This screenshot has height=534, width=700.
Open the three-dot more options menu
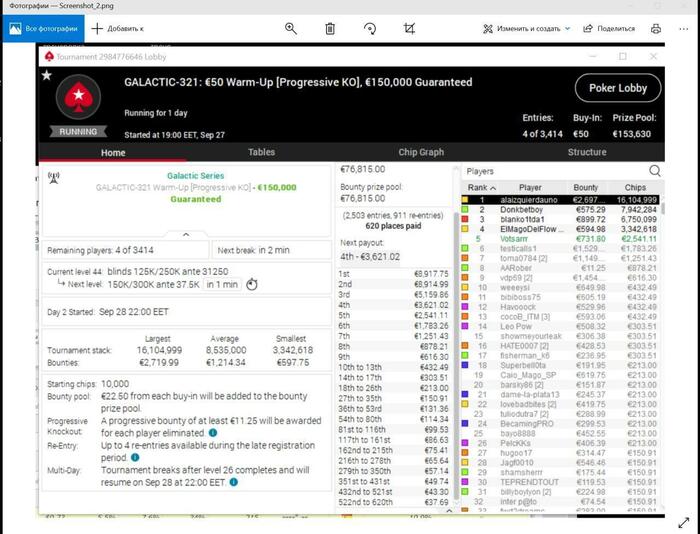click(x=683, y=29)
